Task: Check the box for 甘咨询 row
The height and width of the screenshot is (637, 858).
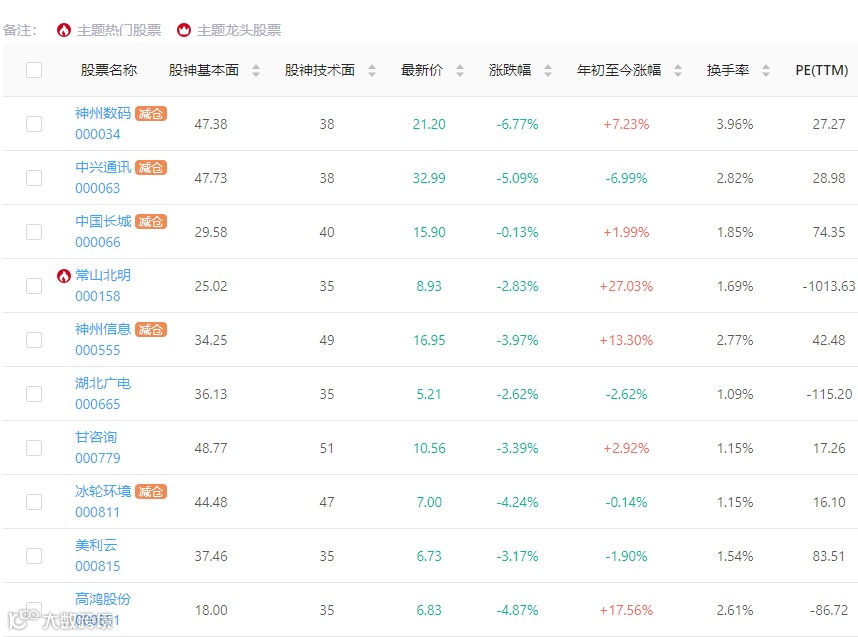Action: pos(34,448)
